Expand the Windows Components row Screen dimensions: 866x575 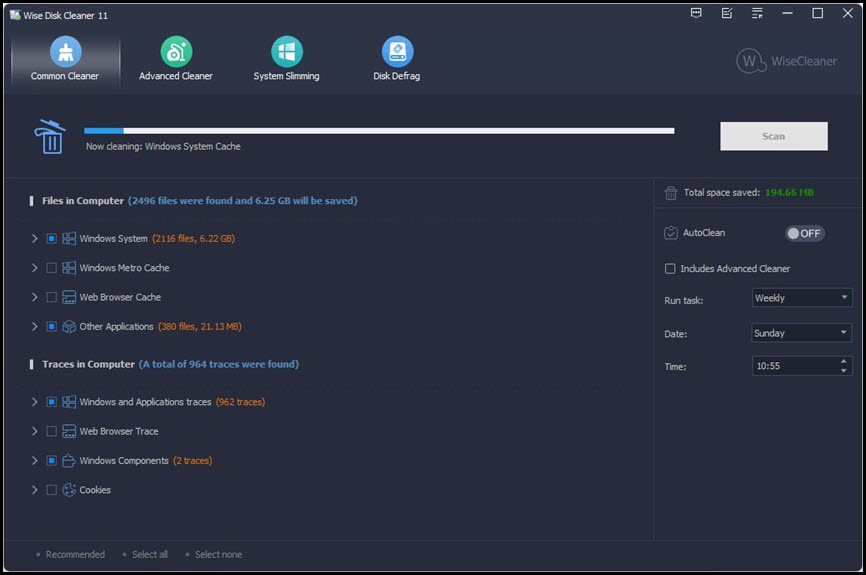tap(34, 461)
